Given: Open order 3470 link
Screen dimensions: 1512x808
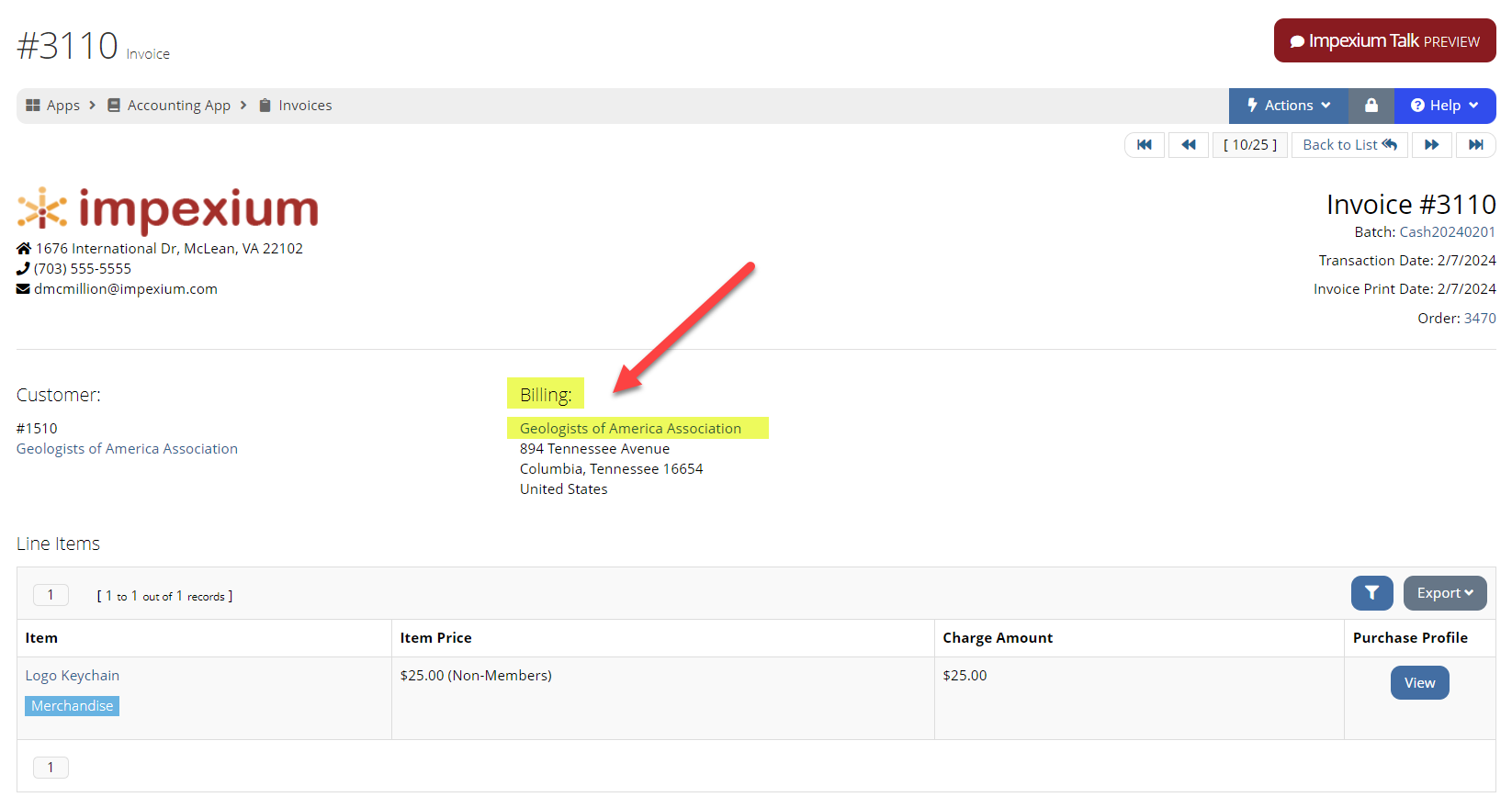Looking at the screenshot, I should [1480, 319].
